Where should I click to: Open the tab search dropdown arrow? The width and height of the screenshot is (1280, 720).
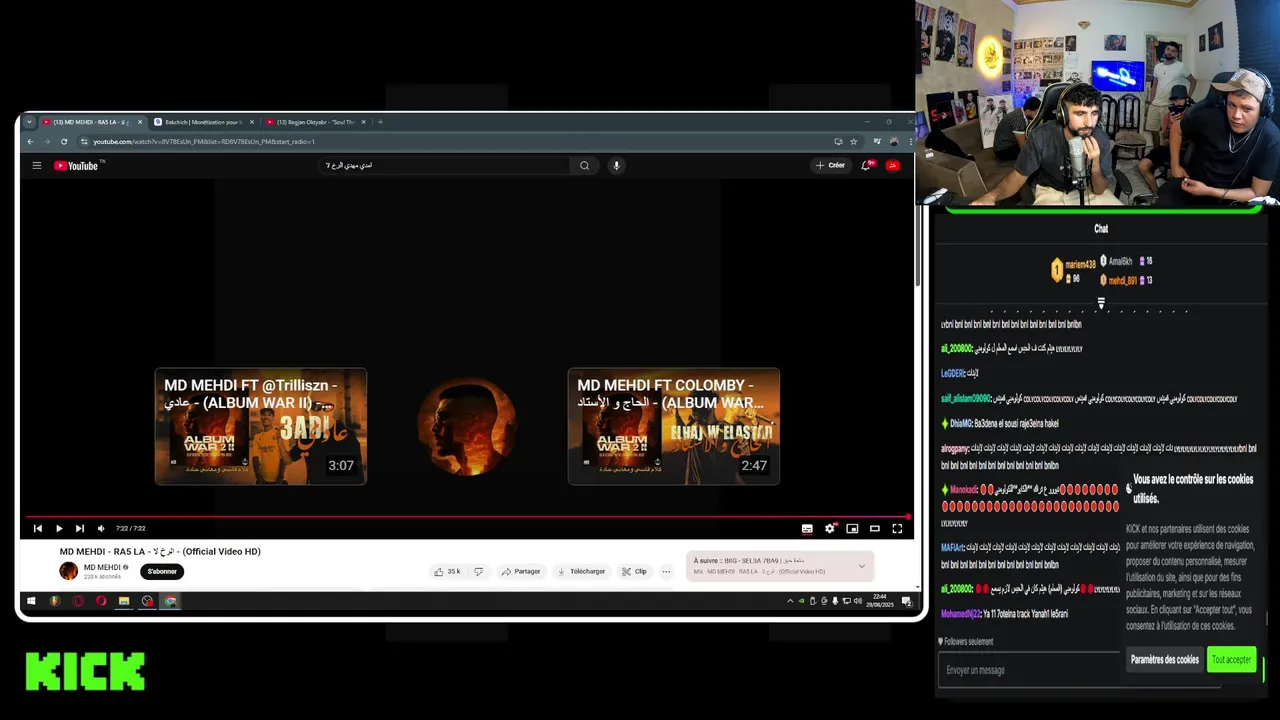[x=29, y=122]
